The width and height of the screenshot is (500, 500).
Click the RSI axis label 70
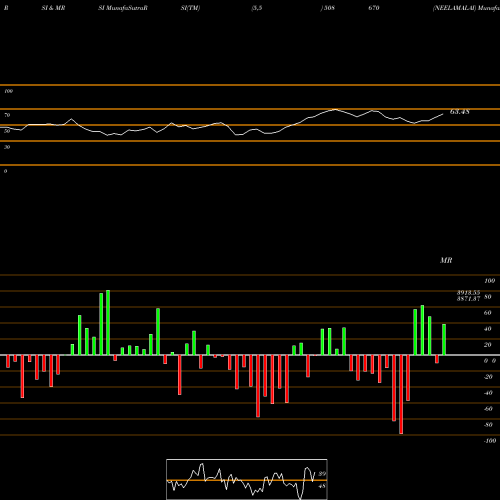[x=7, y=115]
